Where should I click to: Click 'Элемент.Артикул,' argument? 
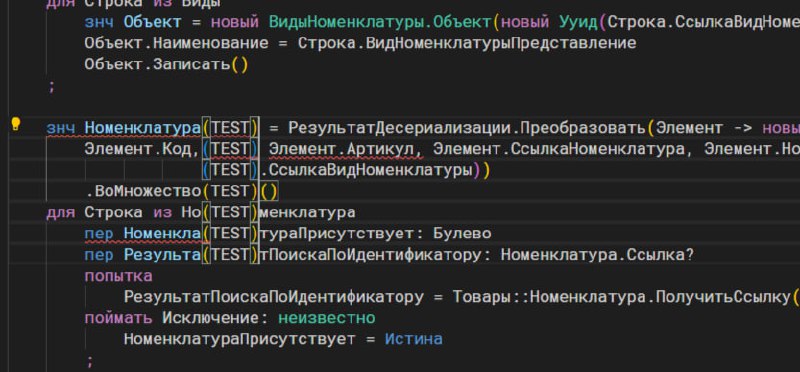(x=346, y=150)
